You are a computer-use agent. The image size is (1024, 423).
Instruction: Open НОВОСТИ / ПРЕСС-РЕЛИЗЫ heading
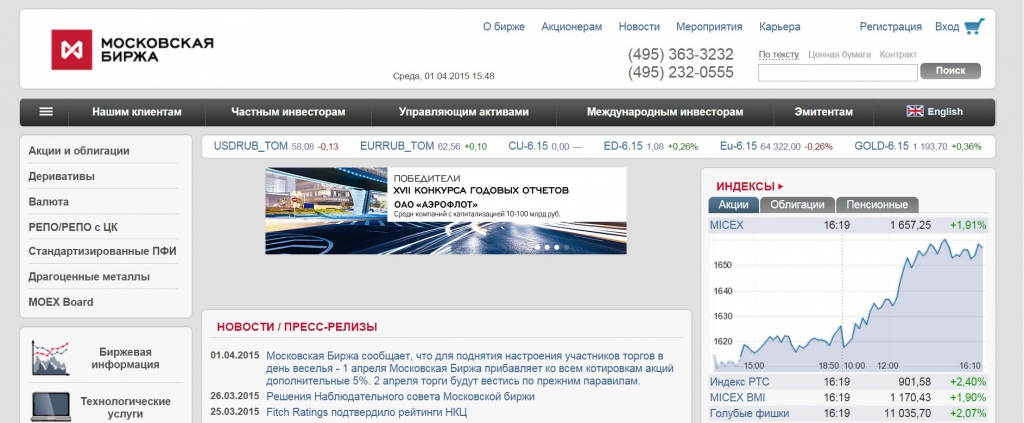[297, 327]
